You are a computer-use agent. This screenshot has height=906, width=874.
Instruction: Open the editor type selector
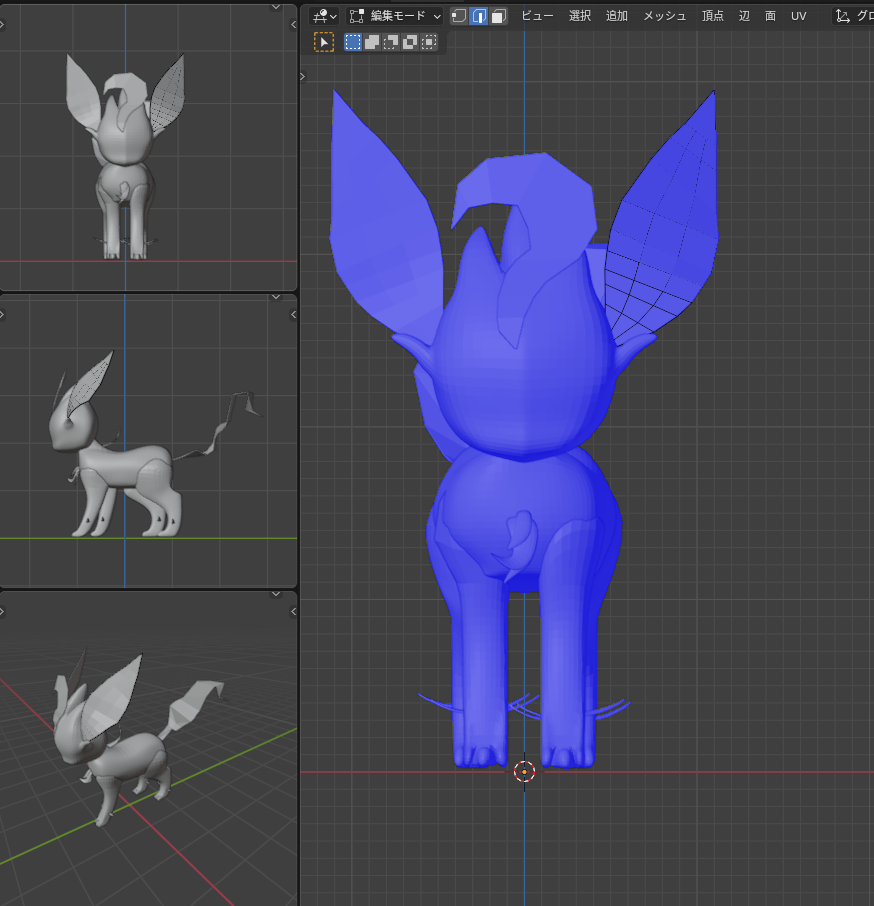click(324, 16)
